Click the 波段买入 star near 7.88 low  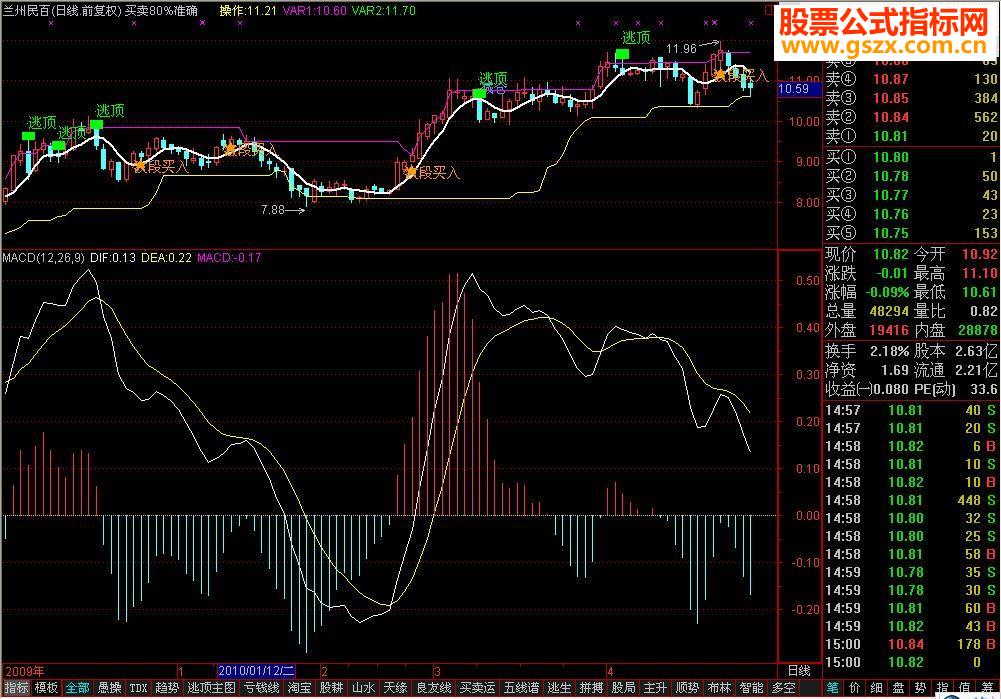pyautogui.click(x=411, y=172)
